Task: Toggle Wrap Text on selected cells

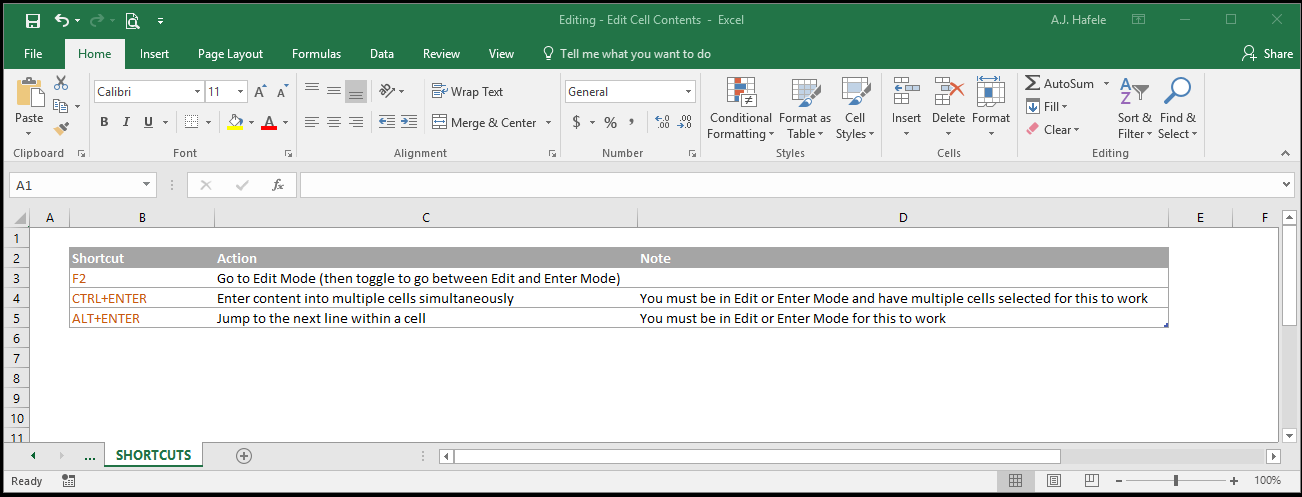Action: [x=467, y=91]
